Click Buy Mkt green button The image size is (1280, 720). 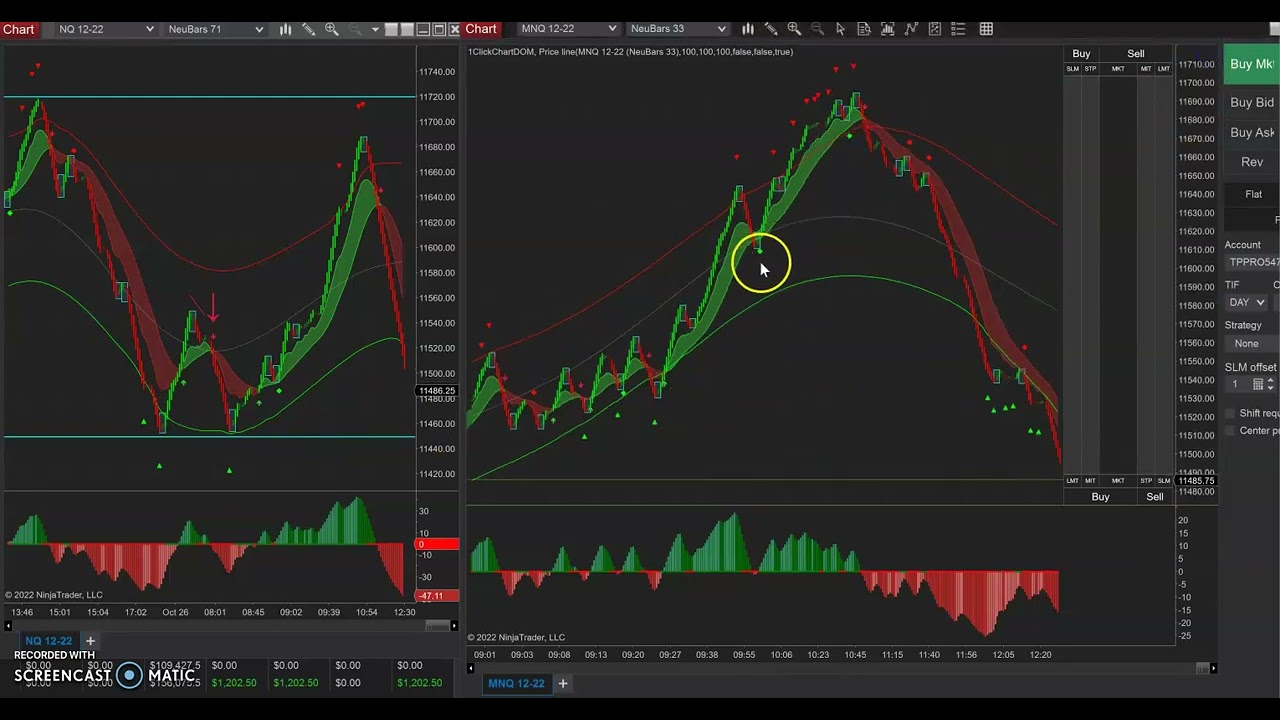pyautogui.click(x=1252, y=64)
